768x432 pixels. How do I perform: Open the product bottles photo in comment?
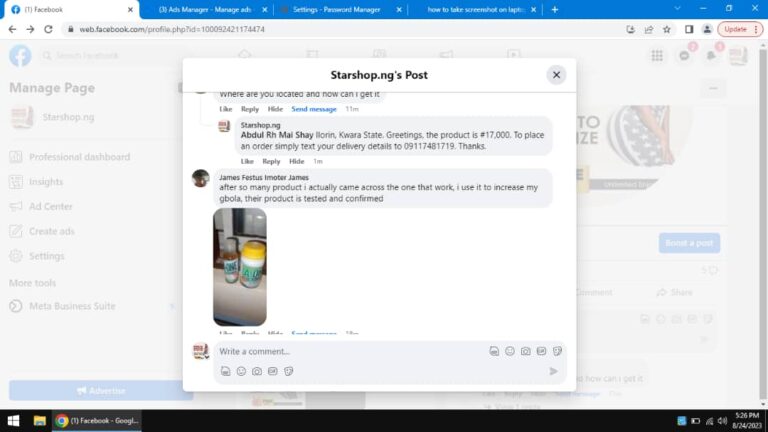coord(240,267)
